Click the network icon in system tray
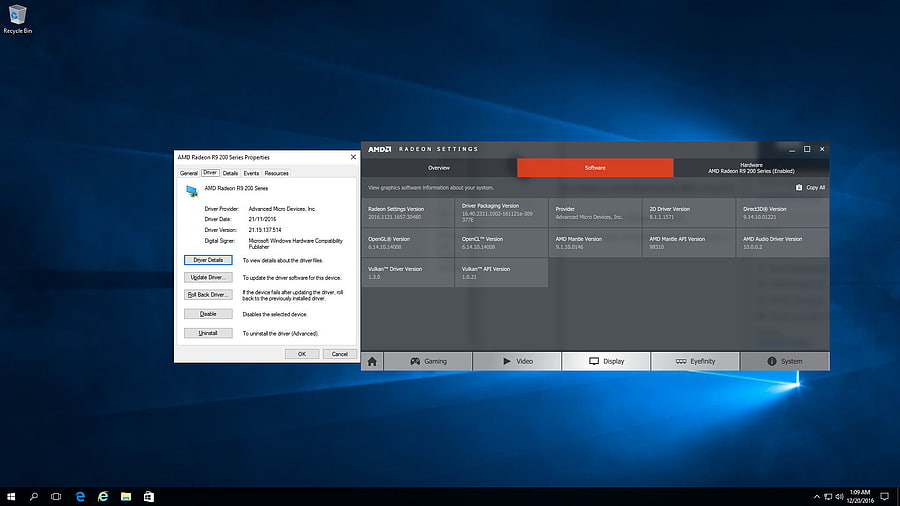Screen dimensions: 900x506 828,497
